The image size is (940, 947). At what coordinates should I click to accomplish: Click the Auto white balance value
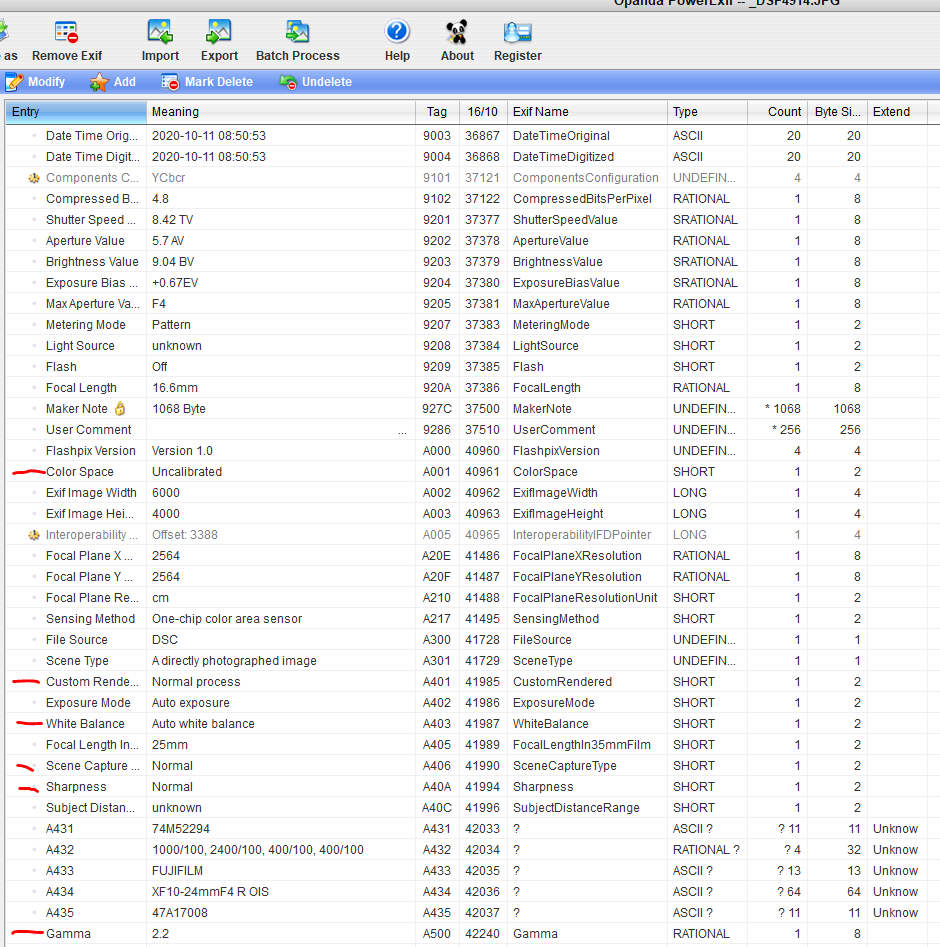[x=204, y=724]
